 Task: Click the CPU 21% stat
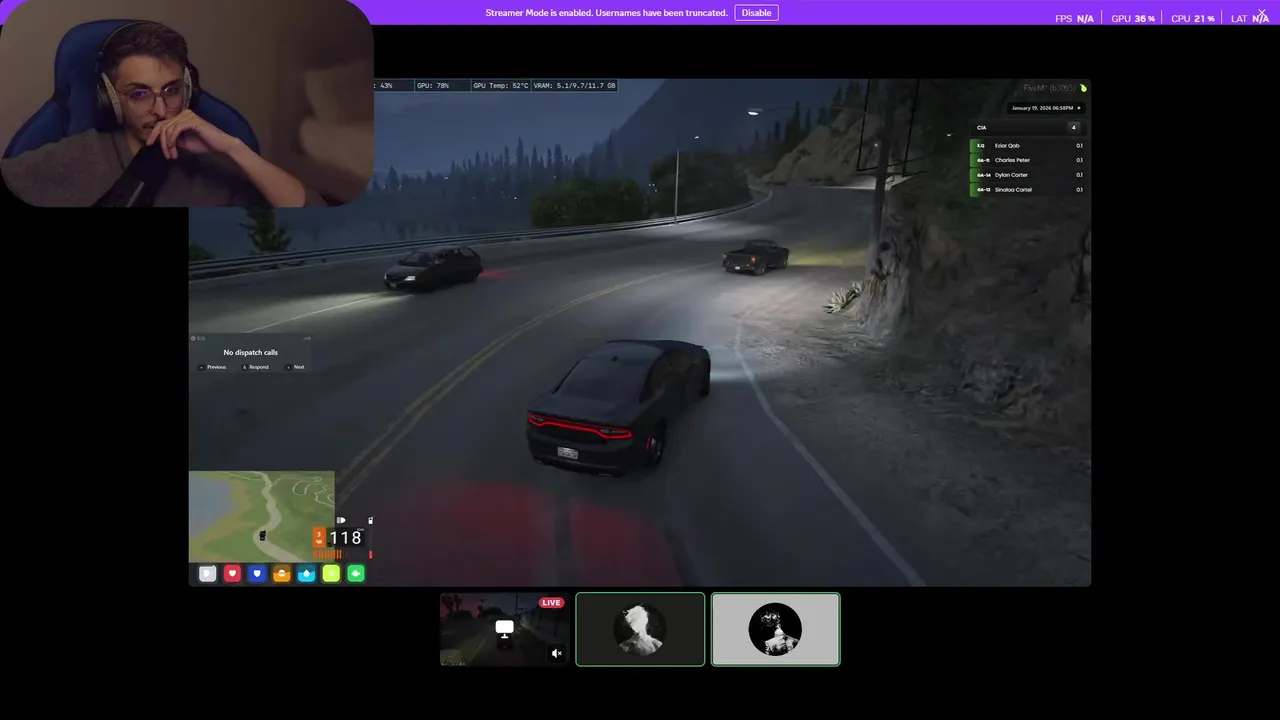click(1193, 19)
